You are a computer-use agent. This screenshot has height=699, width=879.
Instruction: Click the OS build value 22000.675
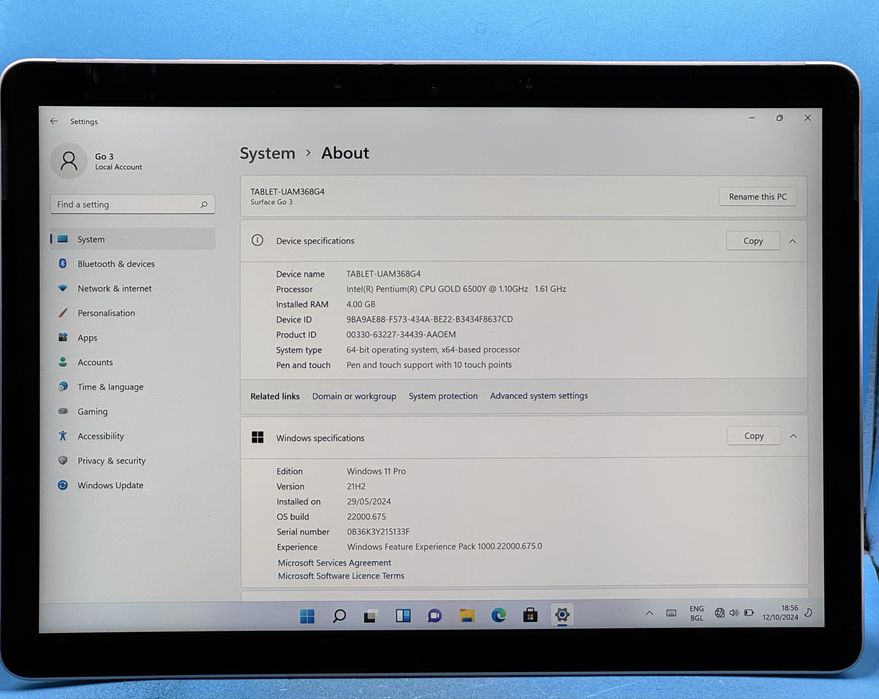click(366, 516)
